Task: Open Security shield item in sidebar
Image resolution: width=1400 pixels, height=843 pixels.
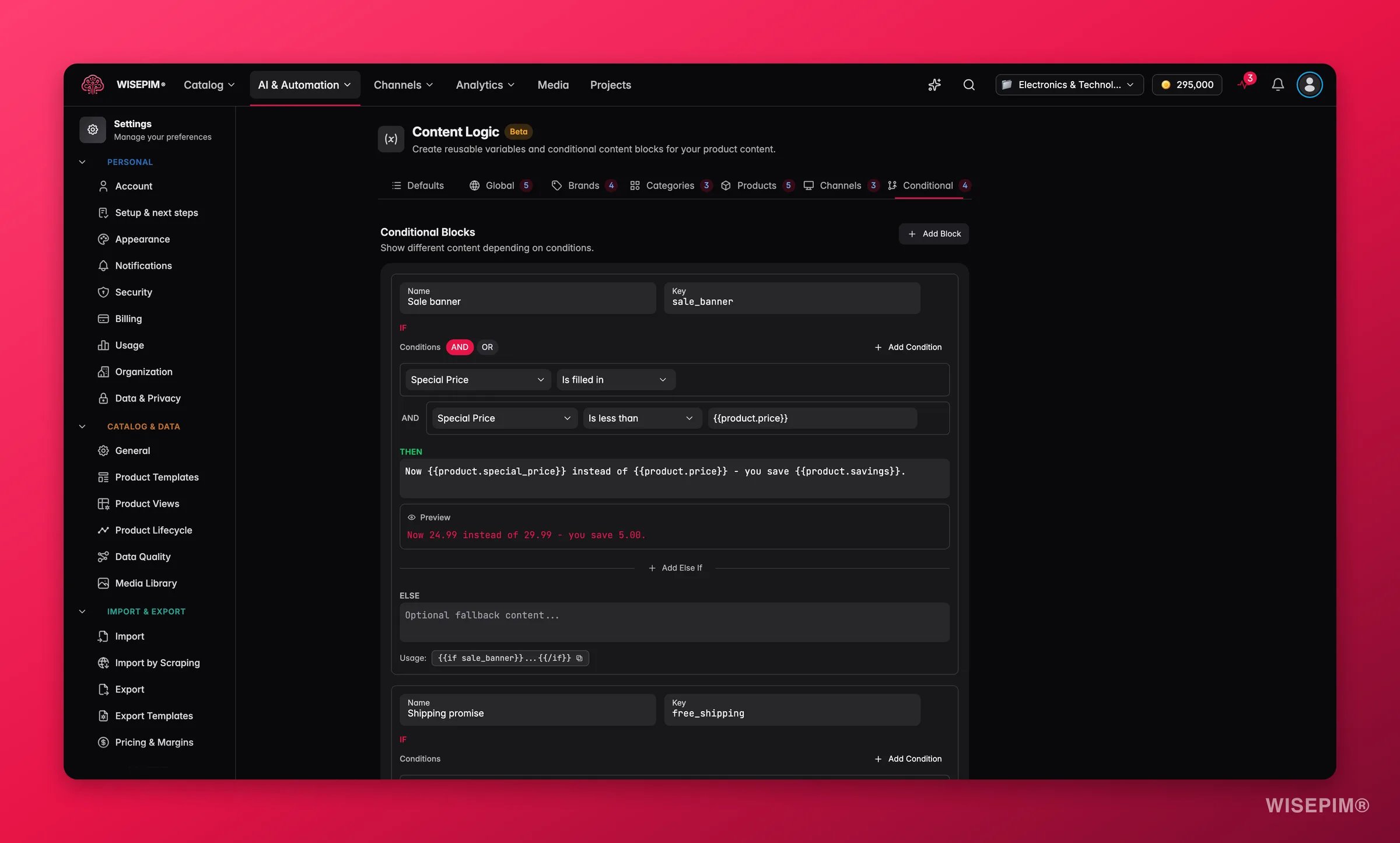Action: 133,292
